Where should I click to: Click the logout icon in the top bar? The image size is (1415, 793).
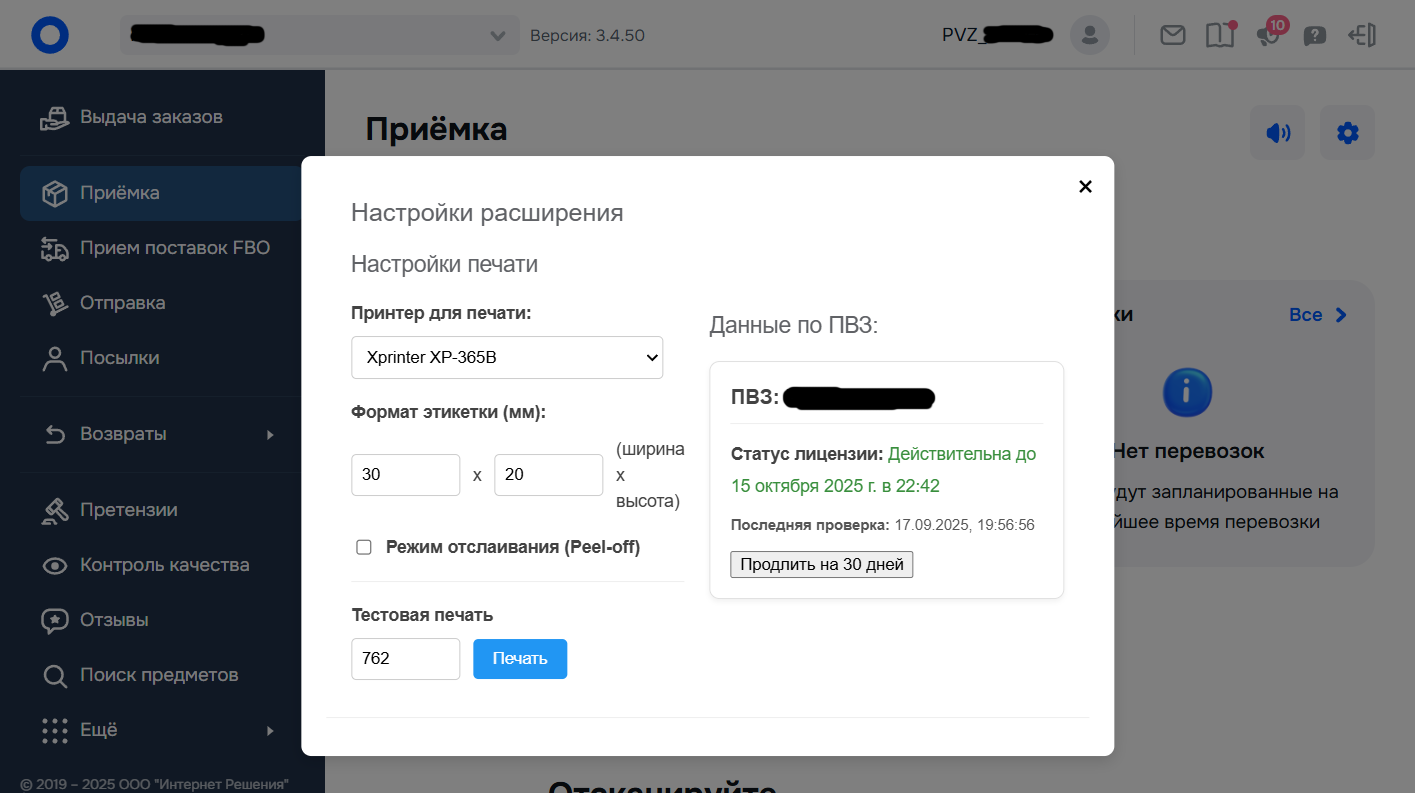1361,35
